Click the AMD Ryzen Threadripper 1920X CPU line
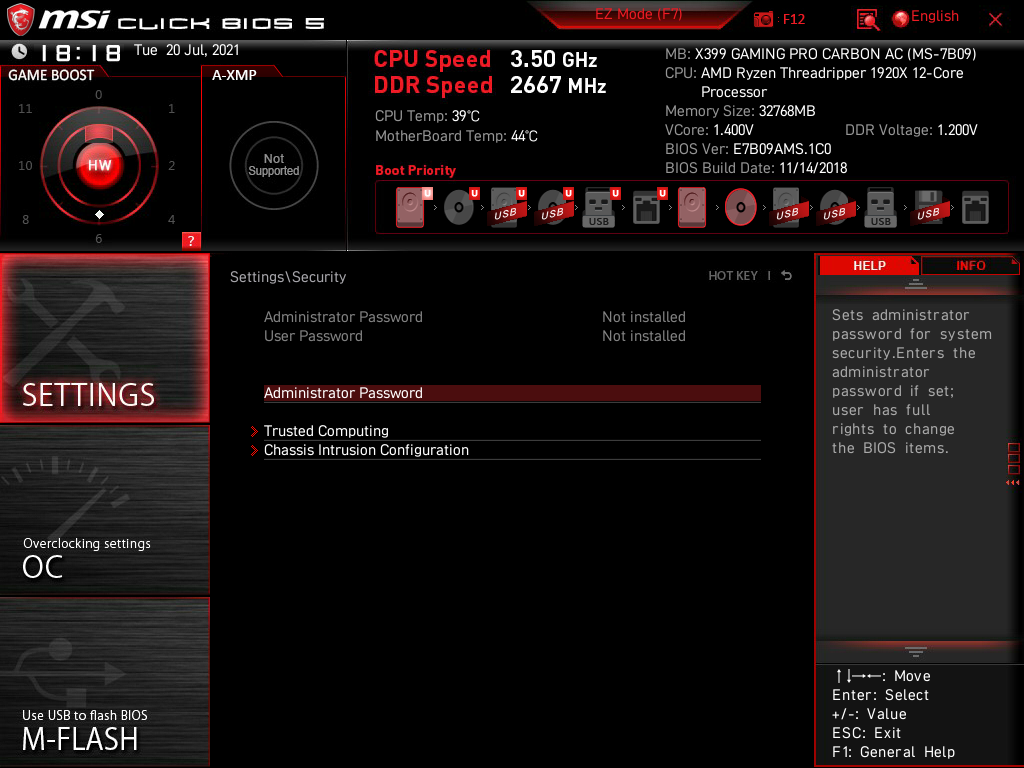This screenshot has width=1024, height=768. click(x=814, y=82)
